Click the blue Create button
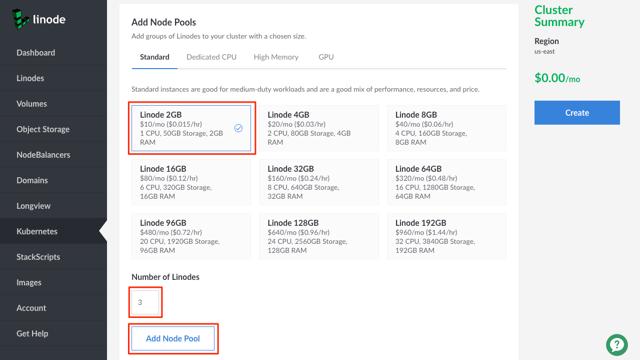 pyautogui.click(x=577, y=113)
